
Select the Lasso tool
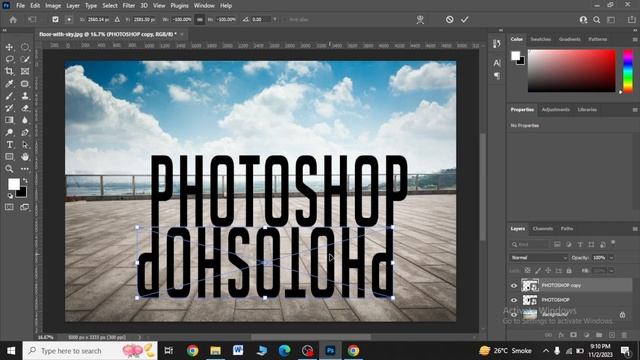tap(9, 60)
